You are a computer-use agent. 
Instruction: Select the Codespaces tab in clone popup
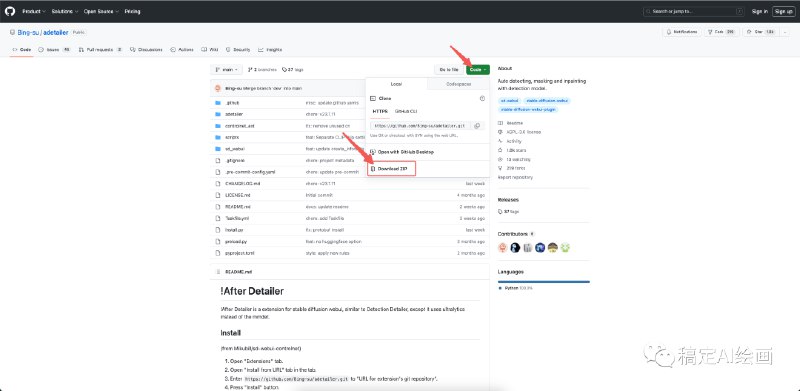coord(458,84)
